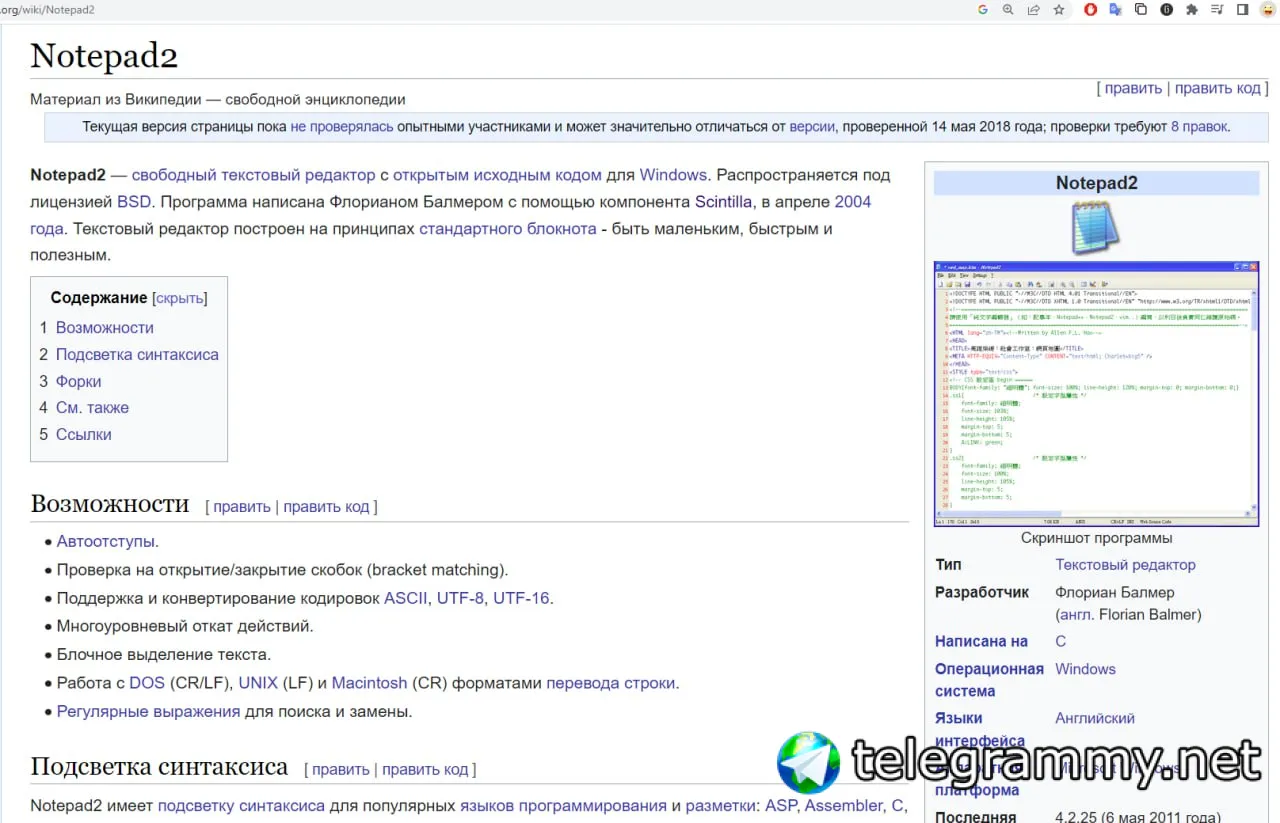This screenshot has height=823, width=1280.
Task: Jump to contents entry 'См. также'
Action: pyautogui.click(x=92, y=408)
